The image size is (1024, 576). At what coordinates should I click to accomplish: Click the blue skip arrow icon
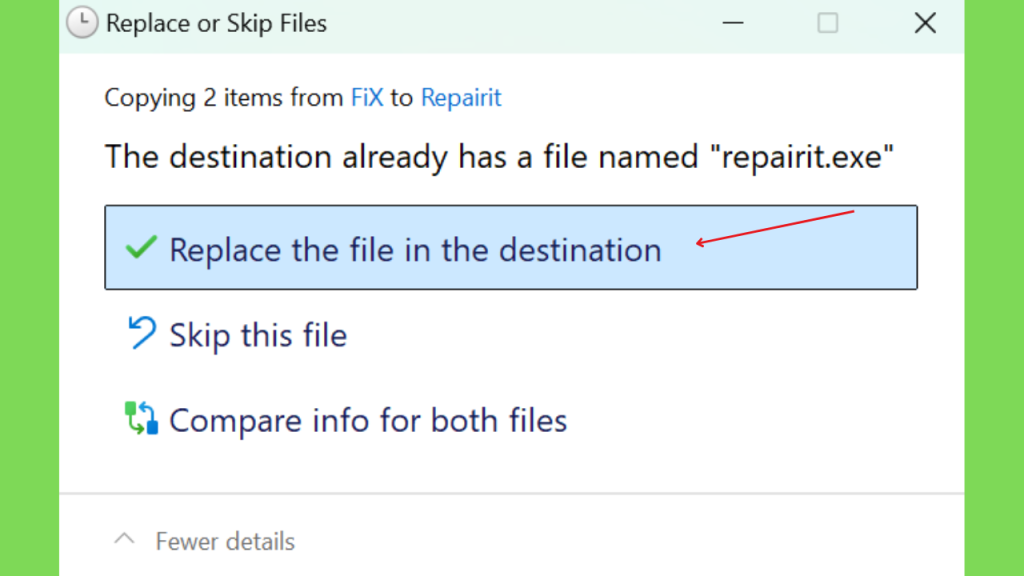pyautogui.click(x=142, y=332)
